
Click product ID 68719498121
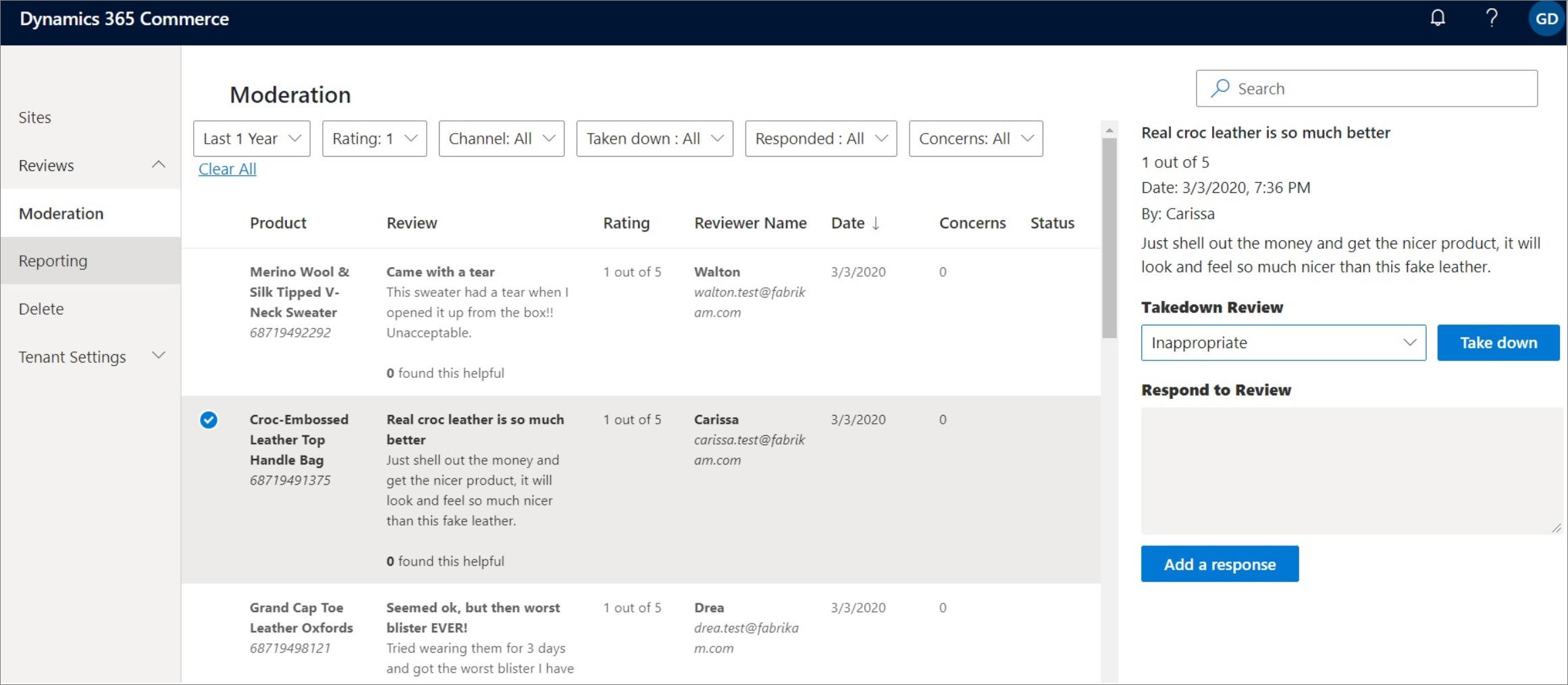click(290, 648)
